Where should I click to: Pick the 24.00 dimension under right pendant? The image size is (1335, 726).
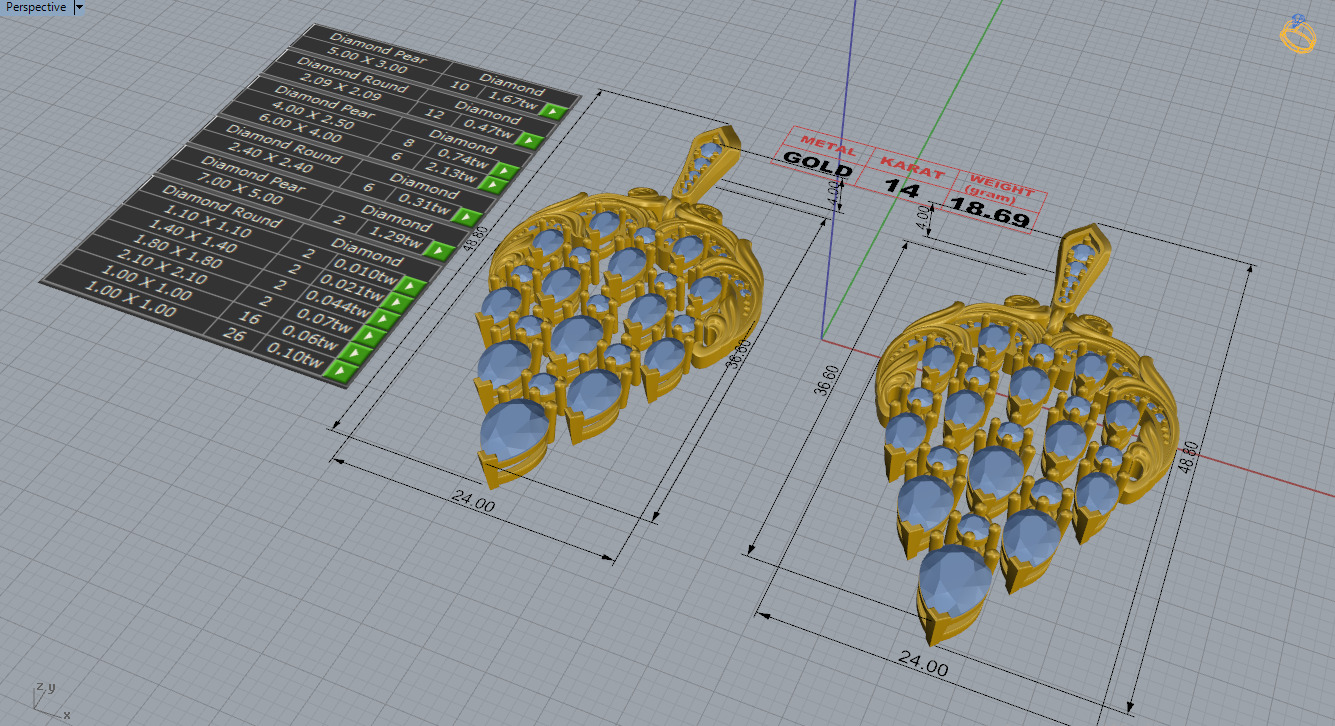[x=924, y=665]
